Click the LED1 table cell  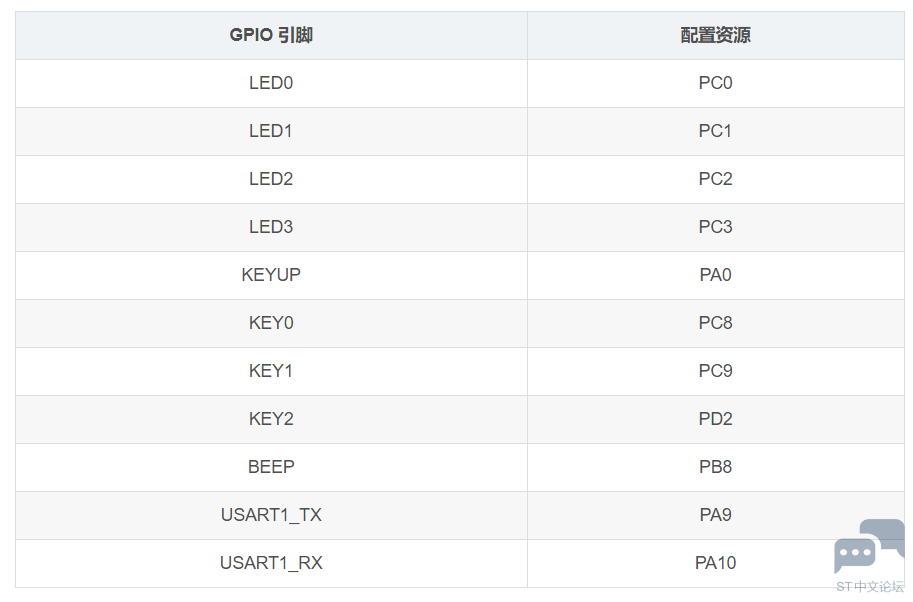pos(271,132)
